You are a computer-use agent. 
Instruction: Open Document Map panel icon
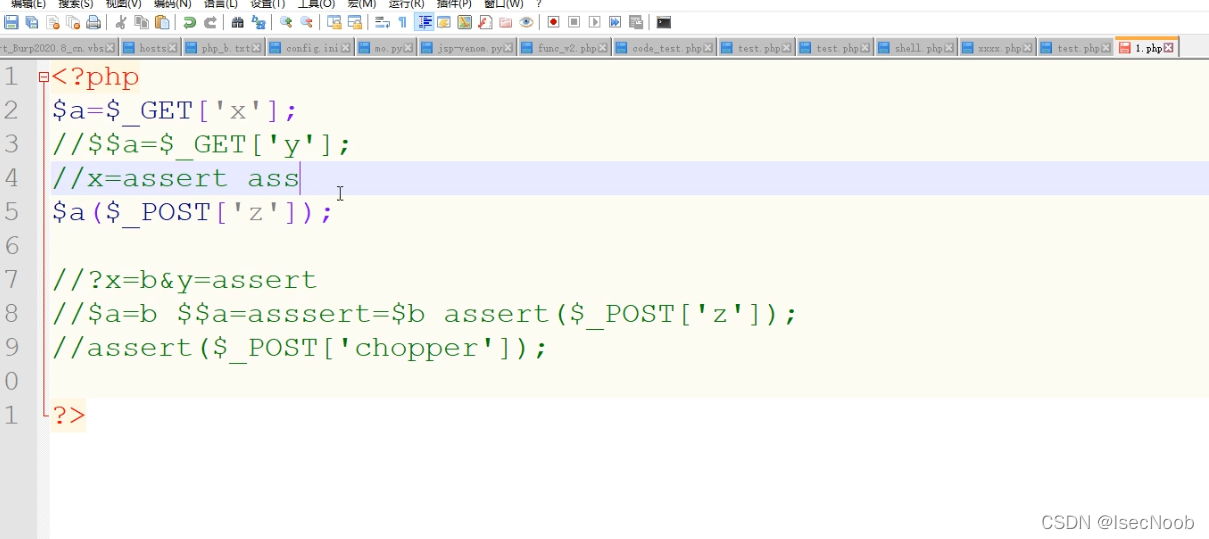464,22
